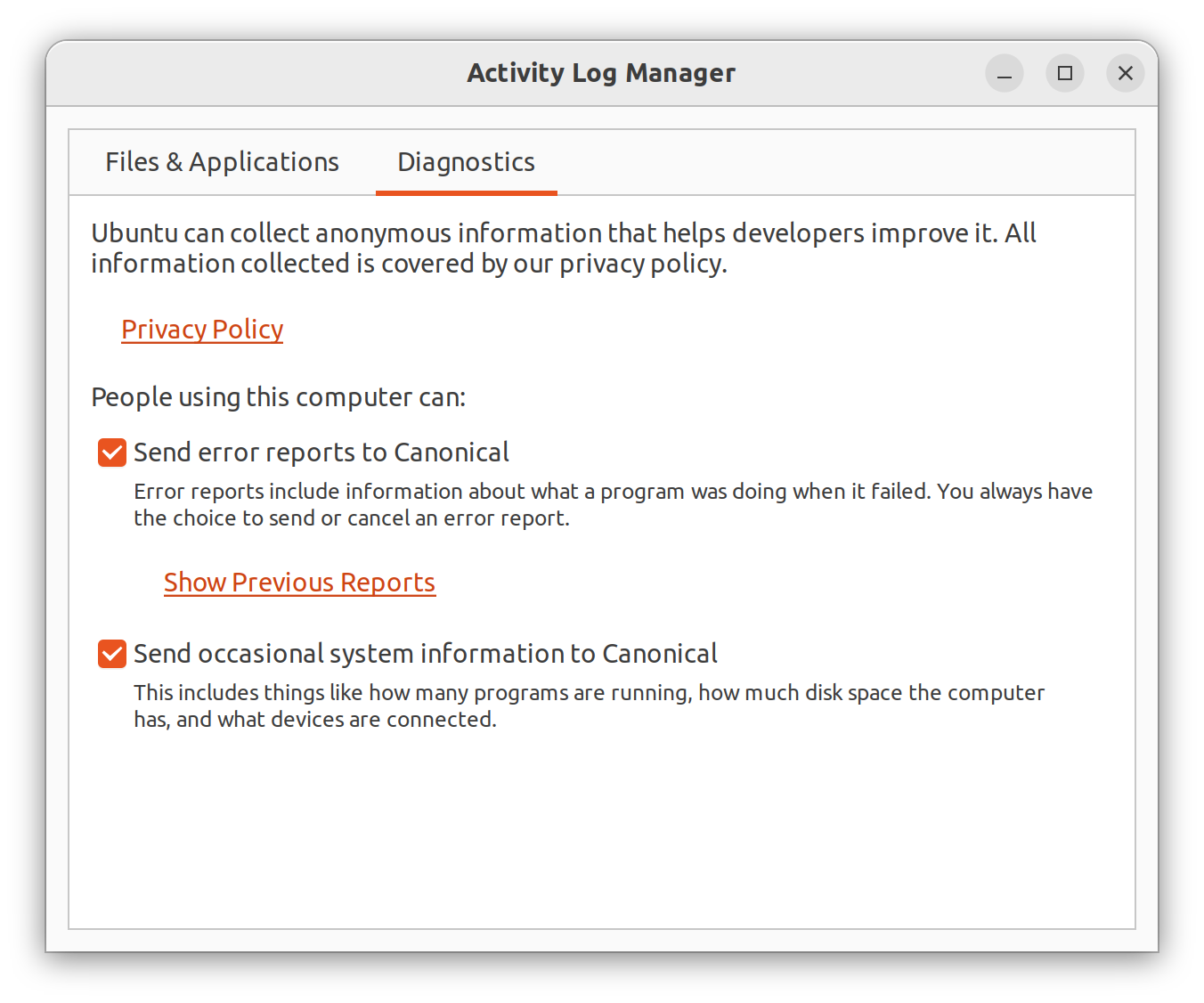This screenshot has width=1204, height=1003.
Task: Open the Privacy Policy link
Action: click(x=202, y=330)
